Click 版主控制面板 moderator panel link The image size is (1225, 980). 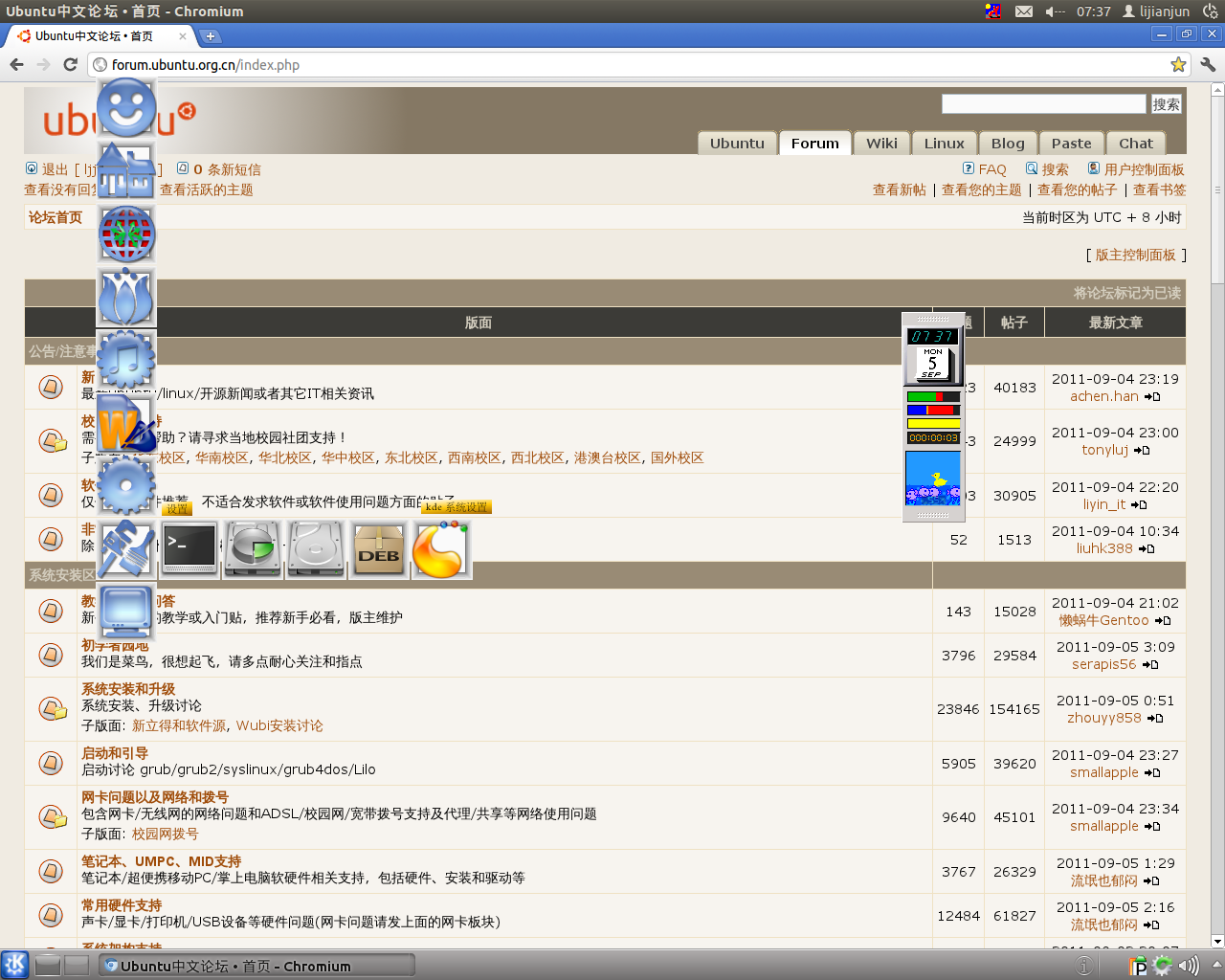click(1136, 255)
